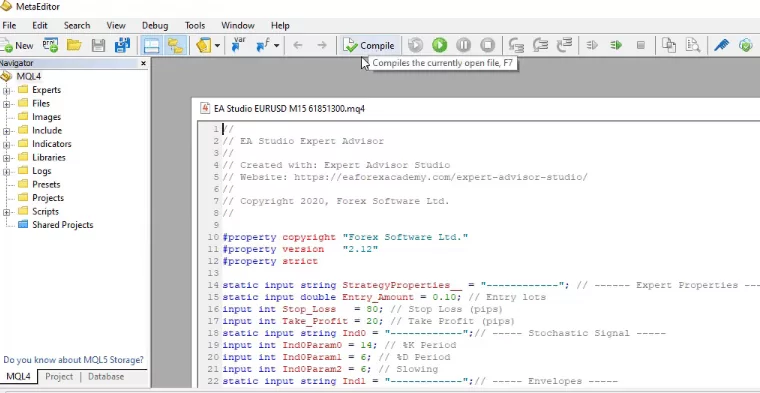Expand the Libraries folder

click(6, 158)
